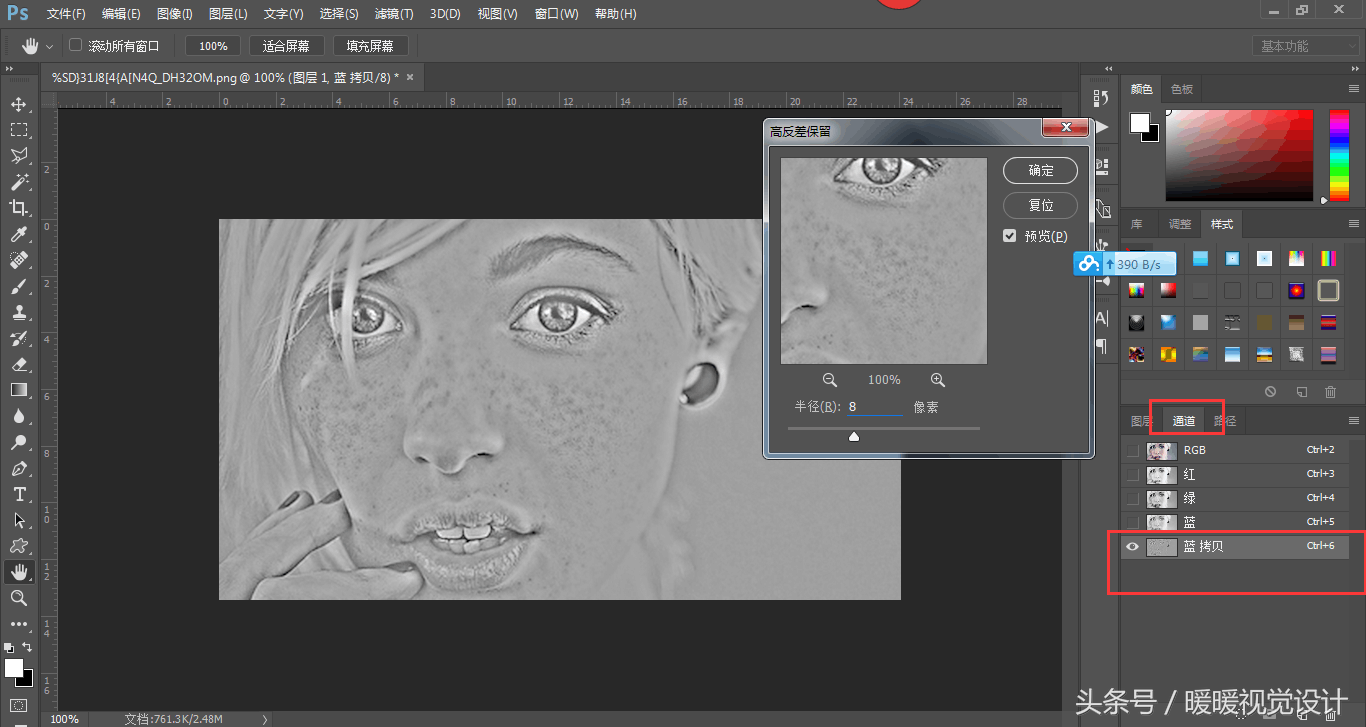Select the Eraser tool
Image resolution: width=1366 pixels, height=727 pixels.
pyautogui.click(x=19, y=364)
